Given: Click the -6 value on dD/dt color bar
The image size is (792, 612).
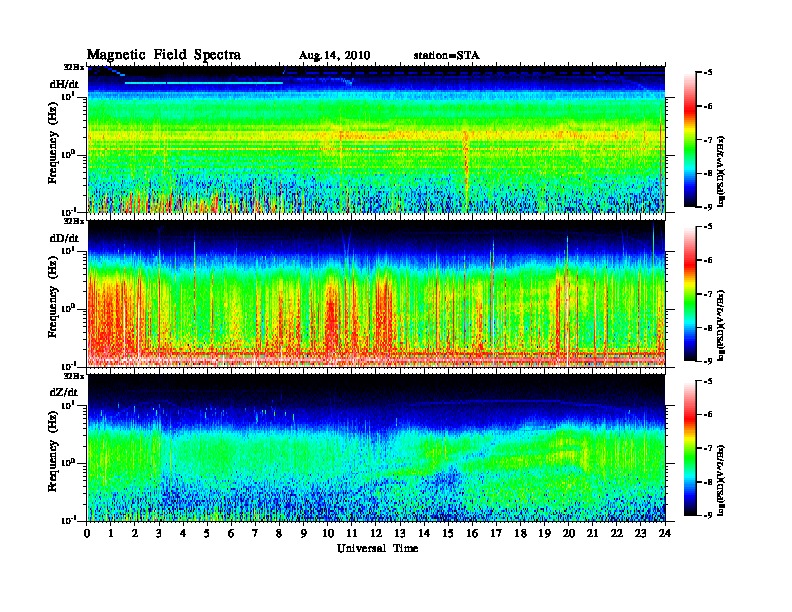Looking at the screenshot, I should 707,260.
